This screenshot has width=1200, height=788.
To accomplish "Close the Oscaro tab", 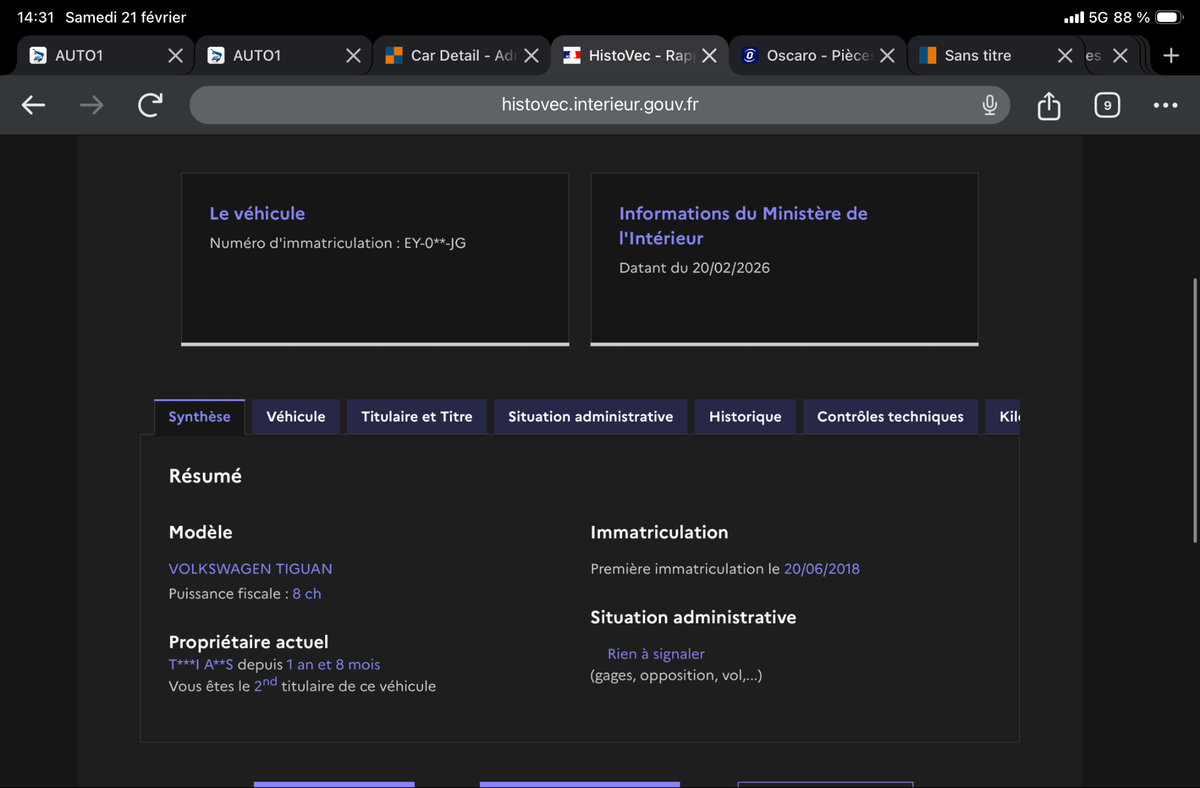I will (x=886, y=56).
